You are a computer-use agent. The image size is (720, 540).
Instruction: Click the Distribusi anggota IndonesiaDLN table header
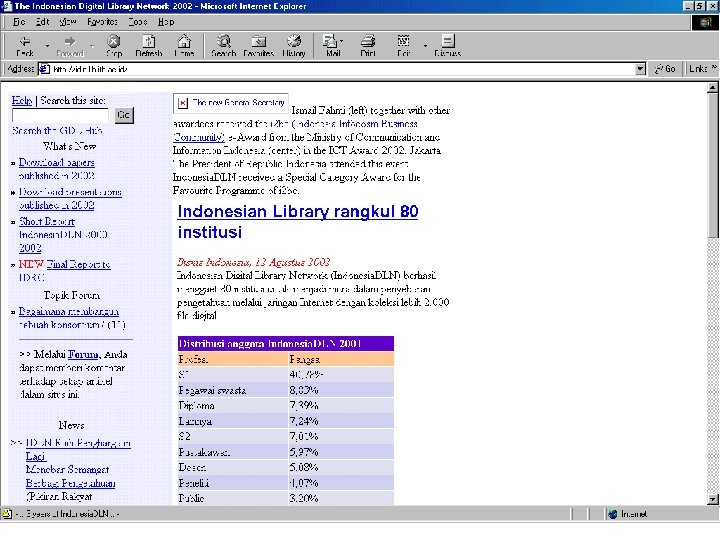pyautogui.click(x=286, y=343)
